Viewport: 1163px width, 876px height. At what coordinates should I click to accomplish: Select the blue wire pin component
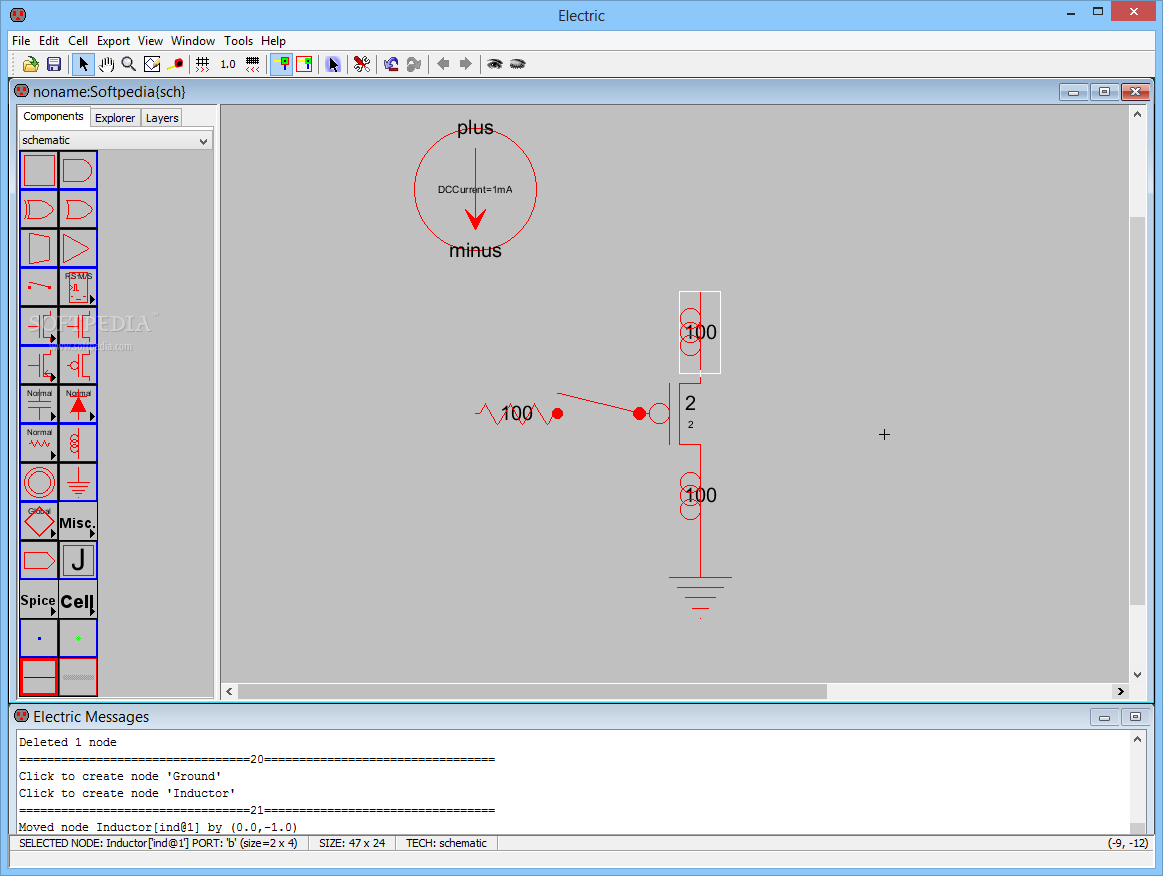39,638
